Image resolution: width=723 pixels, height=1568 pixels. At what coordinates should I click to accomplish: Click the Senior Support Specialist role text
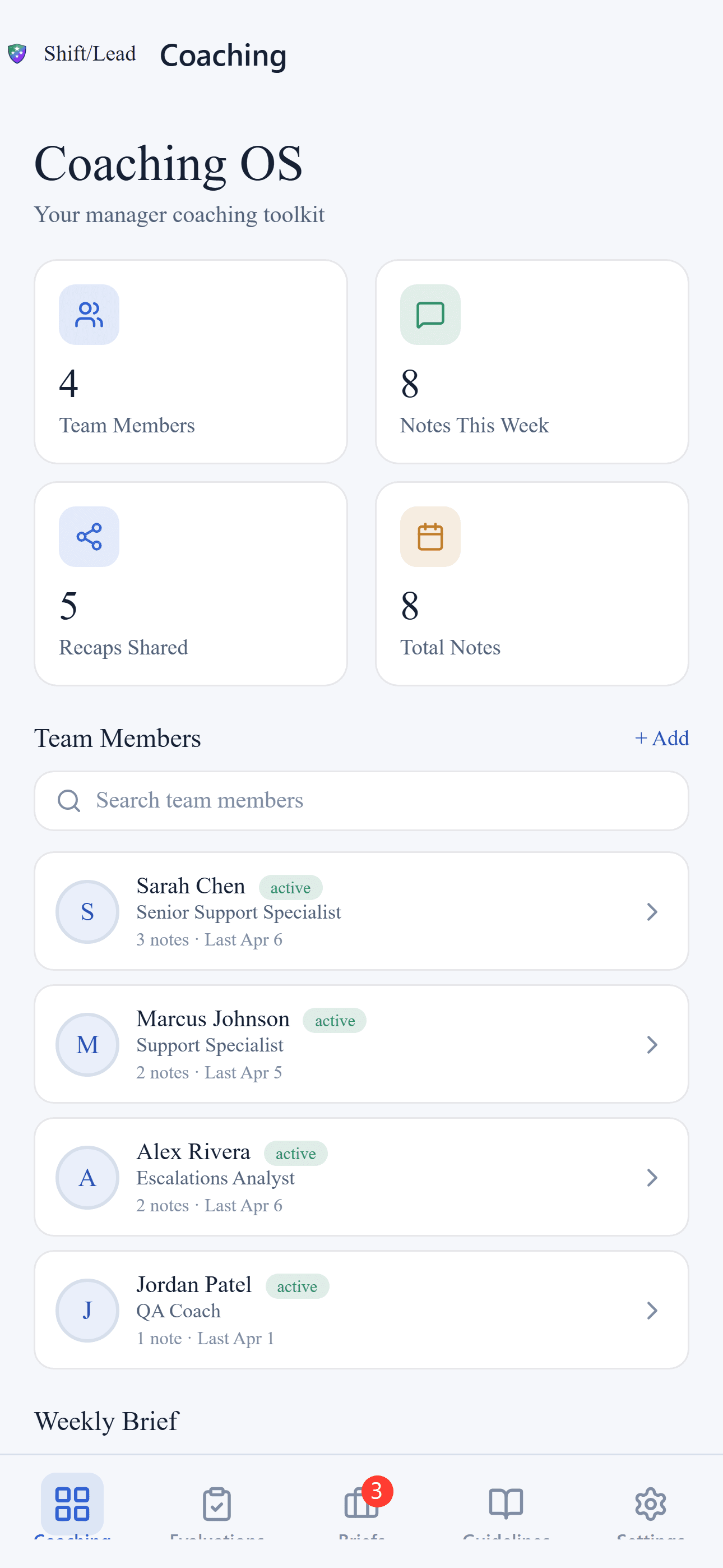pos(239,912)
